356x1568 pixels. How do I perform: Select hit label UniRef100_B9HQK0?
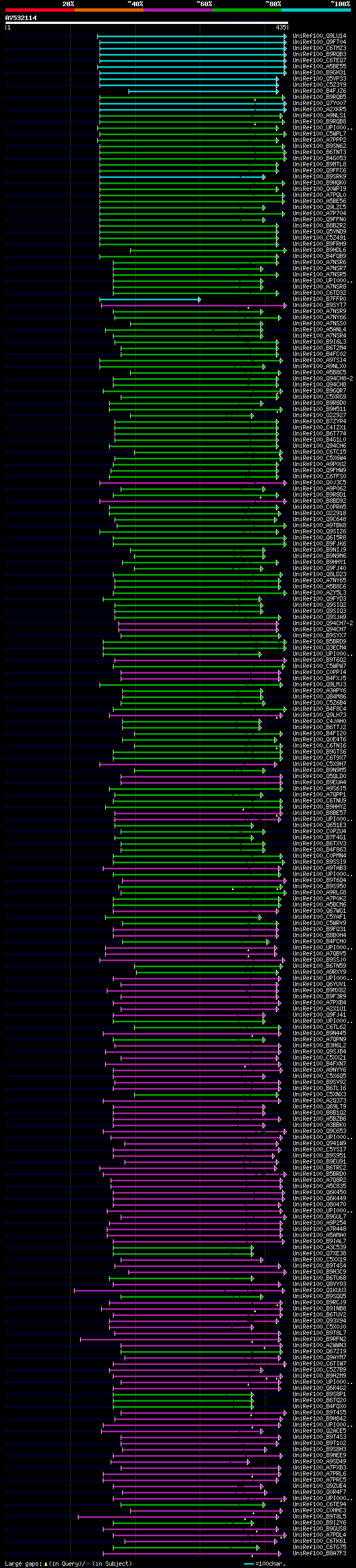(x=319, y=182)
